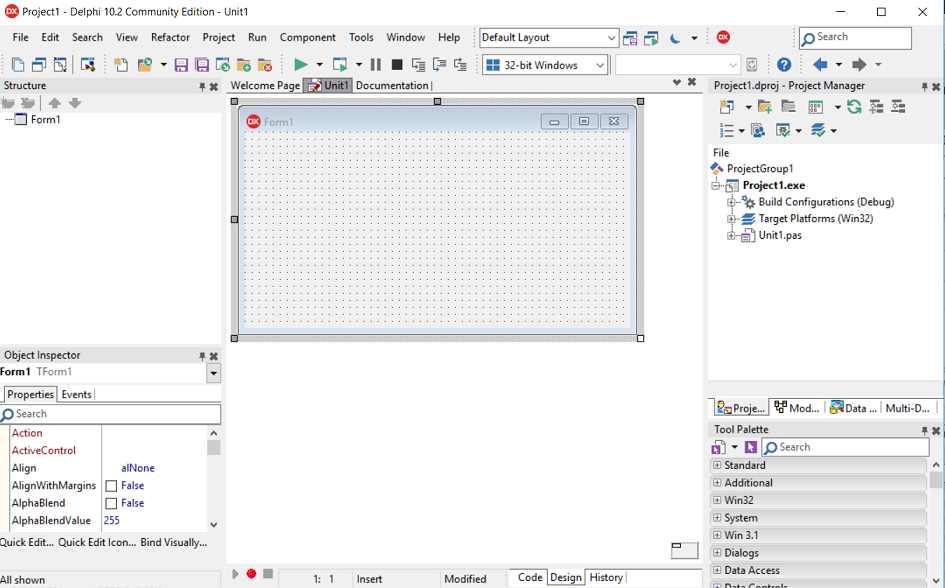The image size is (945, 588).
Task: Click the Set debug desktop icon
Action: point(651,38)
